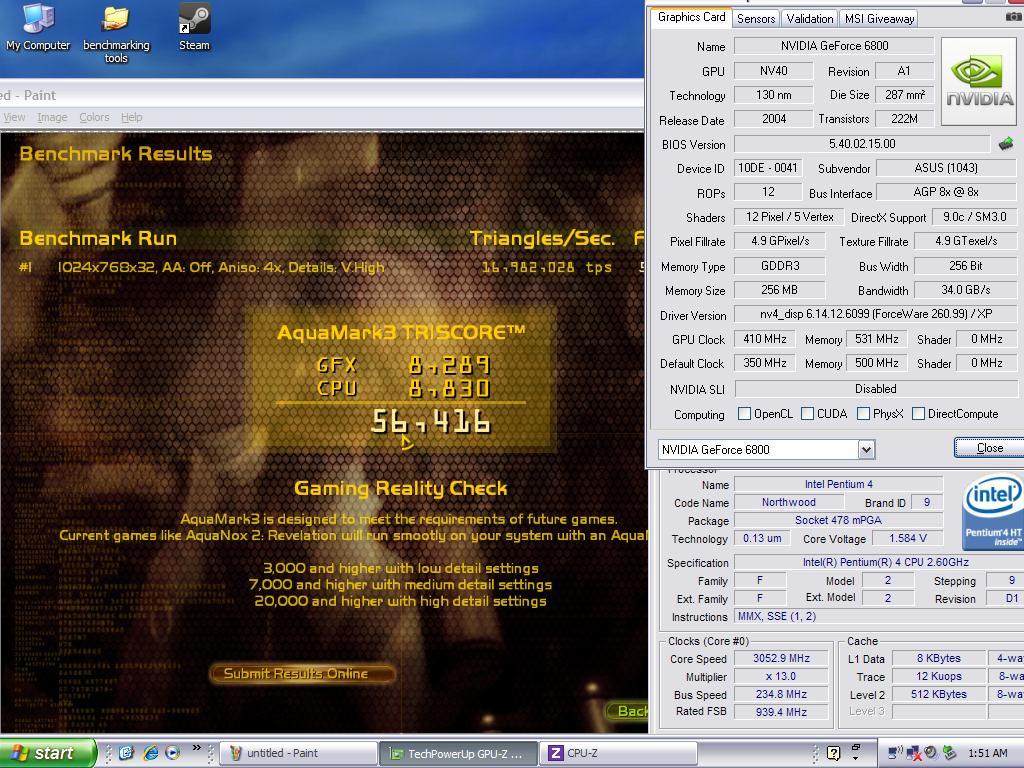Click the BIOS save chip icon in GPU-Z
The width and height of the screenshot is (1024, 768).
click(1006, 143)
